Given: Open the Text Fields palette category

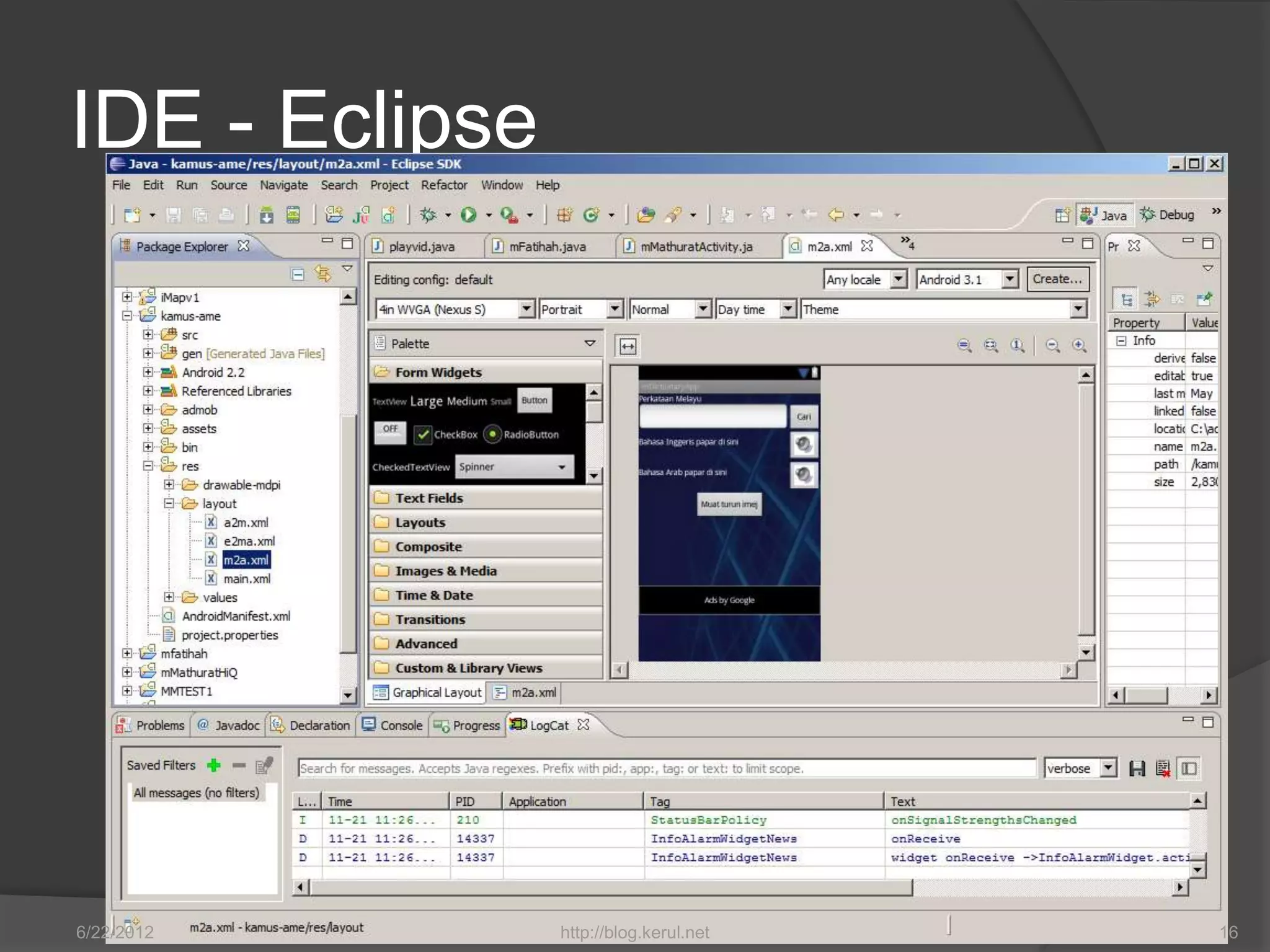Looking at the screenshot, I should pos(487,498).
